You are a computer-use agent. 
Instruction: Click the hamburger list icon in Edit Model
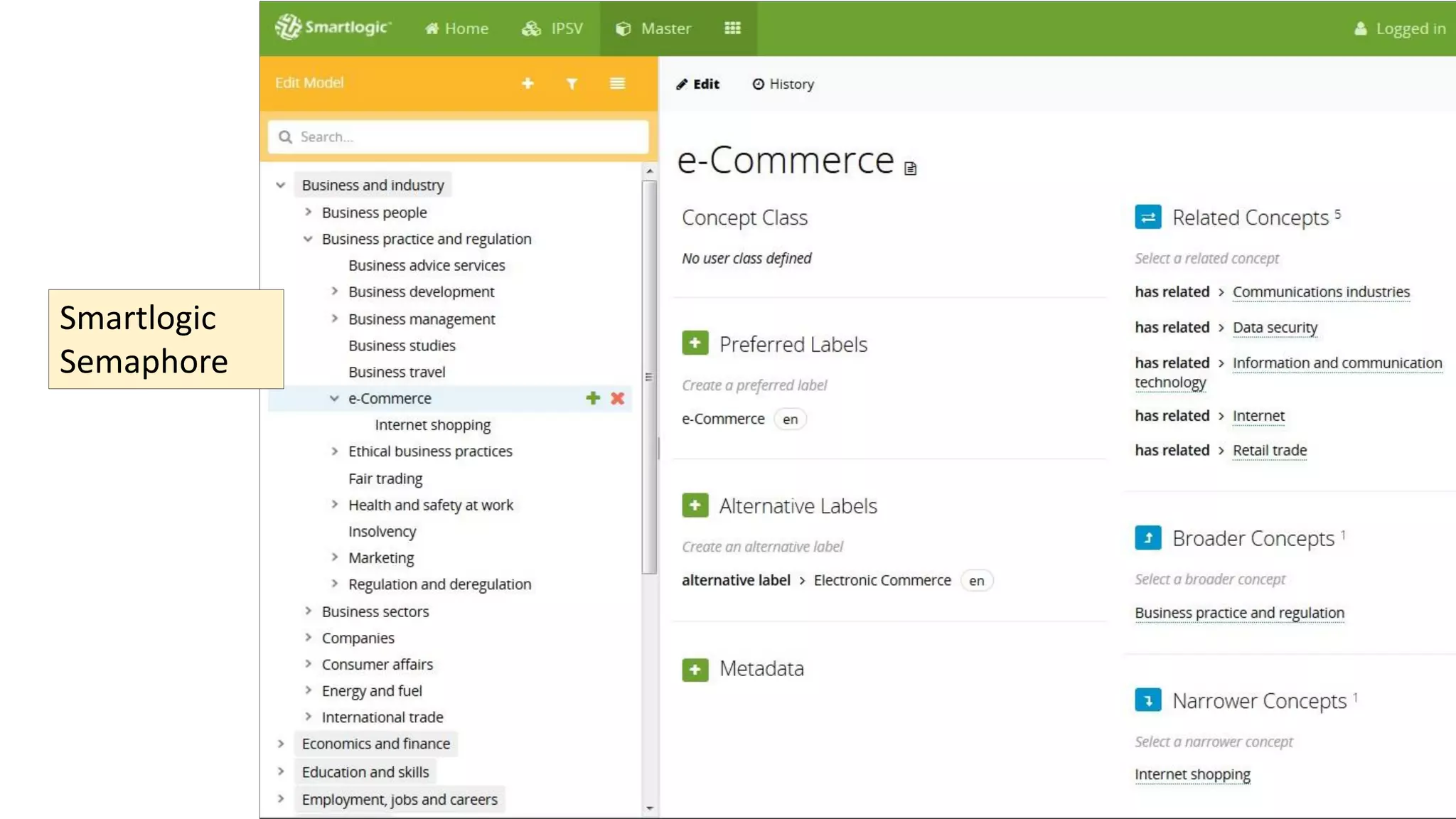617,83
